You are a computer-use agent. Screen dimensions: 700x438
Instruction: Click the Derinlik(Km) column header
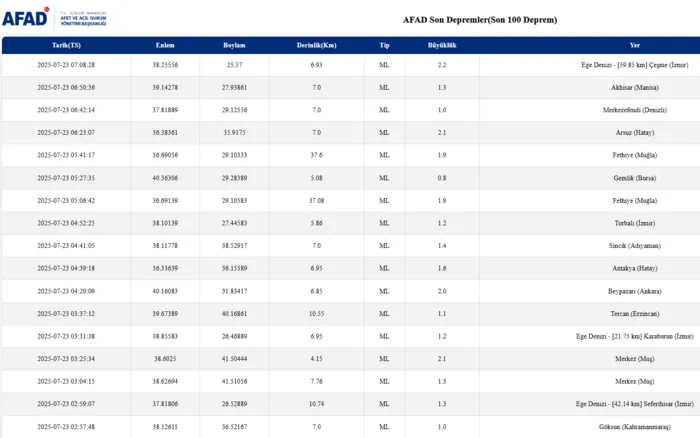tap(317, 45)
